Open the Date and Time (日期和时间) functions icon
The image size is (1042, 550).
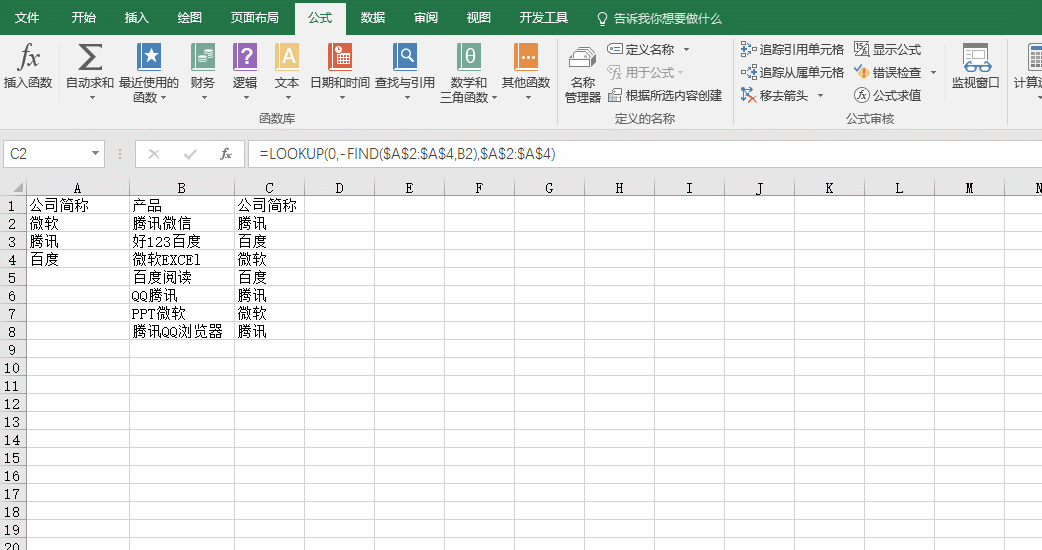340,60
